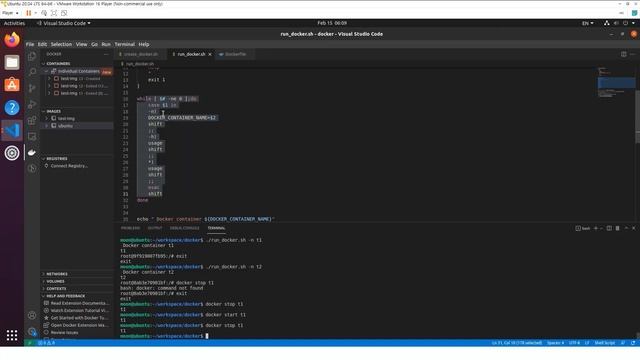Open Run and Debug view in activity bar
The height and width of the screenshot is (360, 640).
32,104
